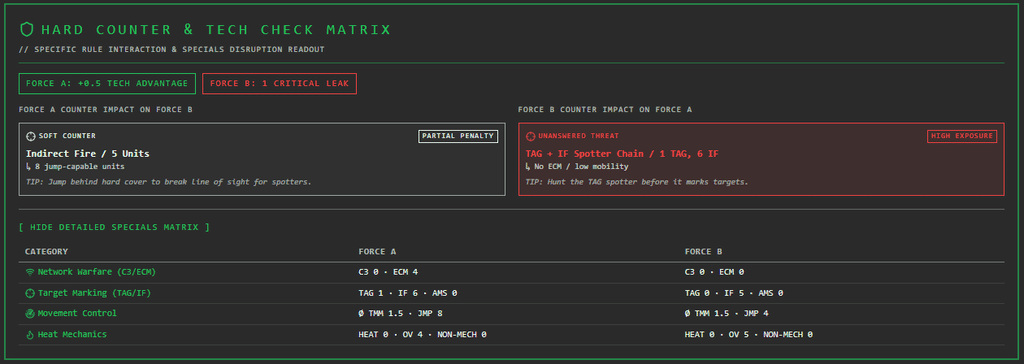The height and width of the screenshot is (364, 1024).
Task: Click the 'HEAT 0 · OV 4 · NON-MECH 0' cell
Action: pos(423,335)
